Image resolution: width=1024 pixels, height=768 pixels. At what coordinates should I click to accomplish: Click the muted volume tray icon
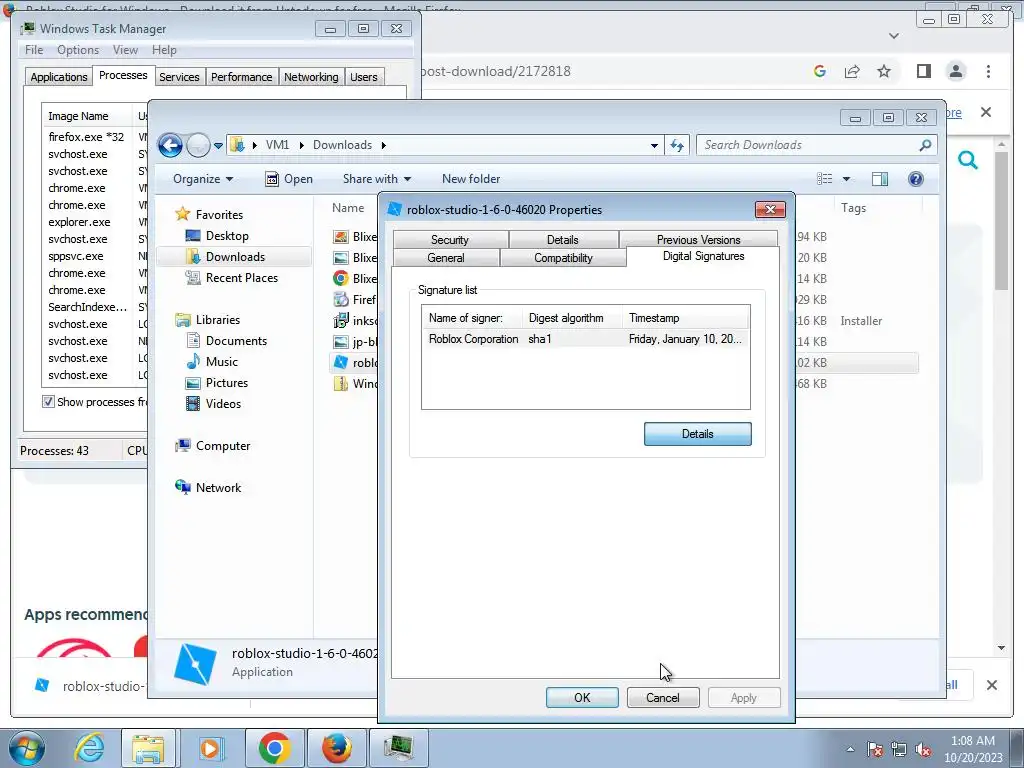click(923, 750)
